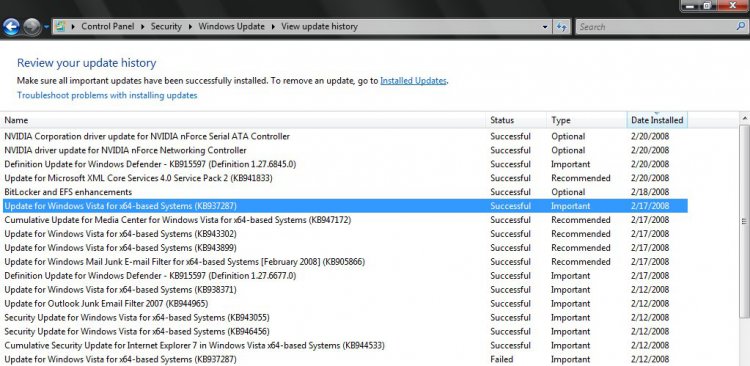The height and width of the screenshot is (366, 750).
Task: Click into the Search input field
Action: click(655, 27)
